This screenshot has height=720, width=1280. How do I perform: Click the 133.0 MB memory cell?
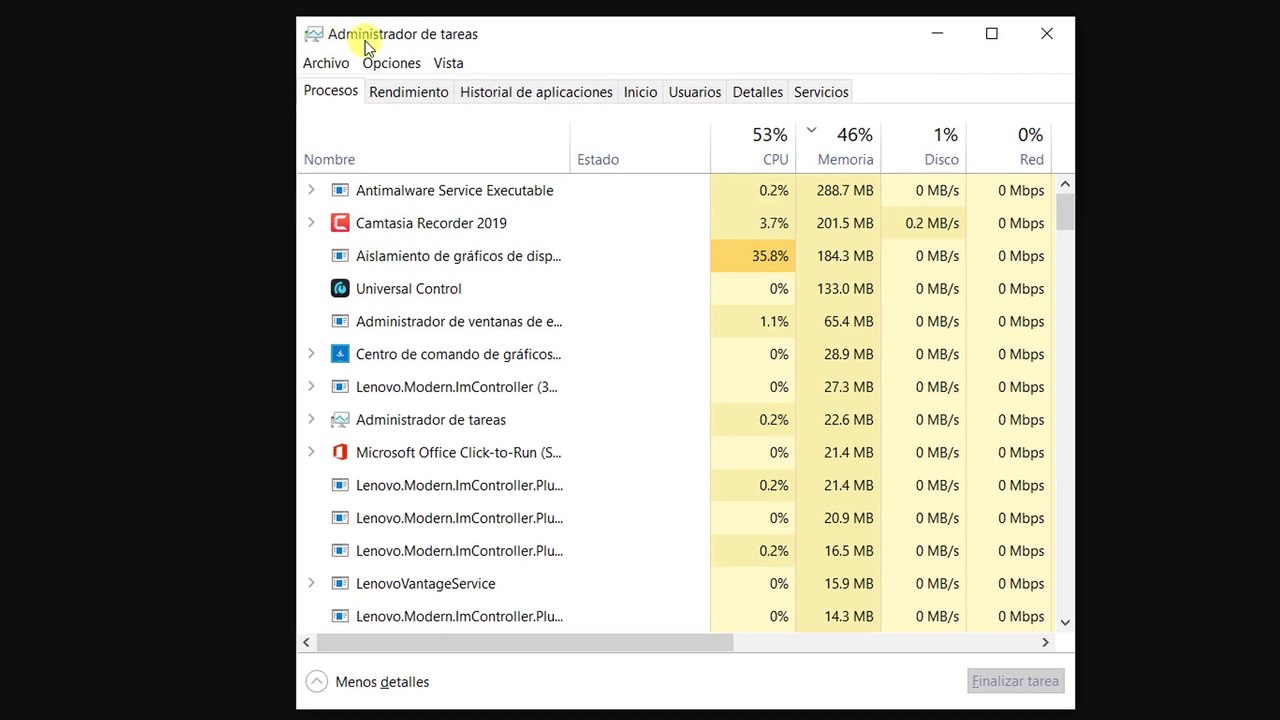click(x=838, y=288)
